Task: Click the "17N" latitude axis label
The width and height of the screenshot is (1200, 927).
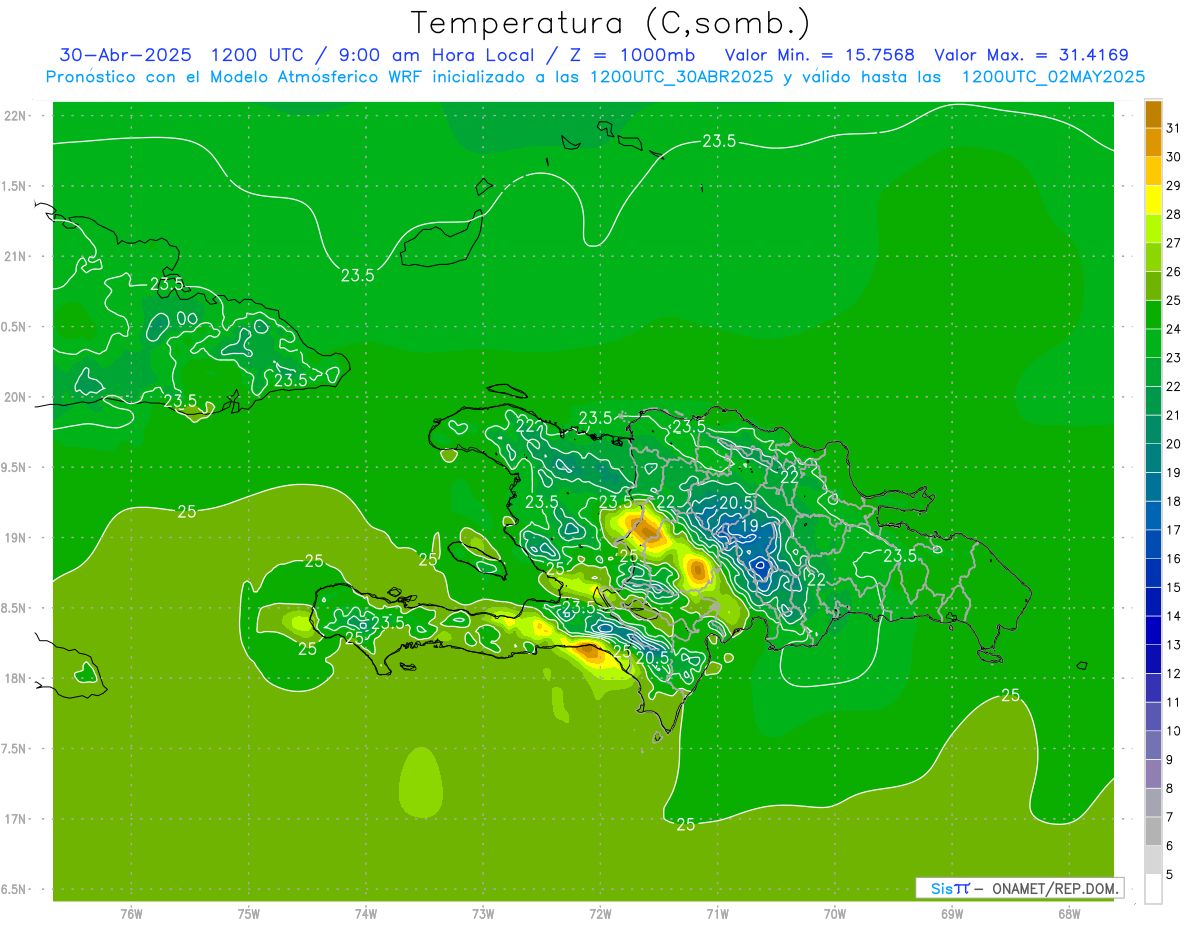Action: (x=15, y=819)
